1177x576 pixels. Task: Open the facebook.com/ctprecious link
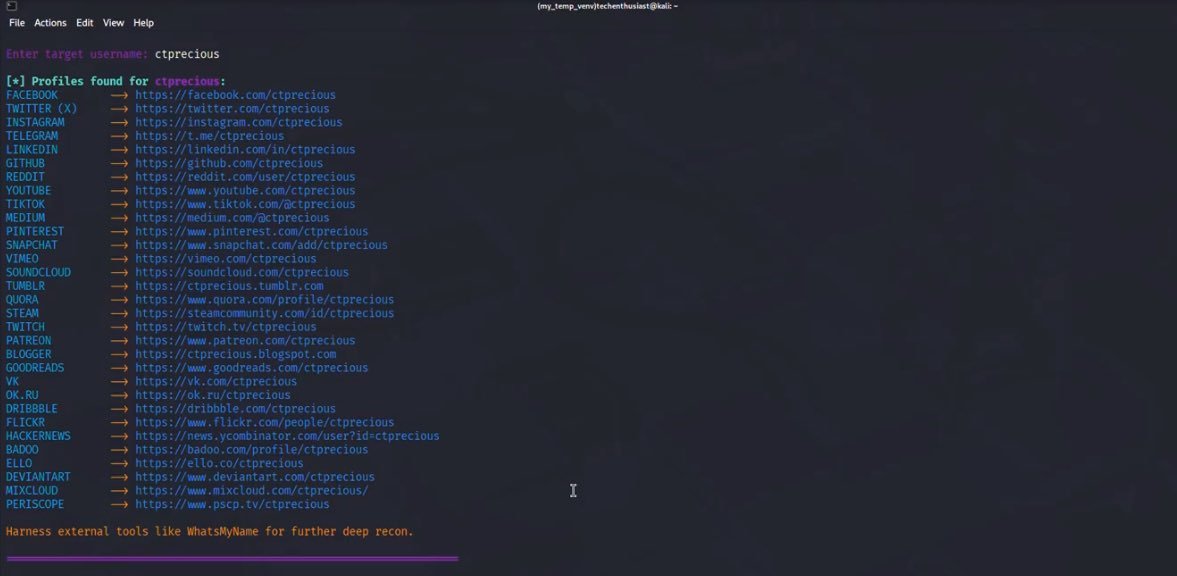(236, 95)
